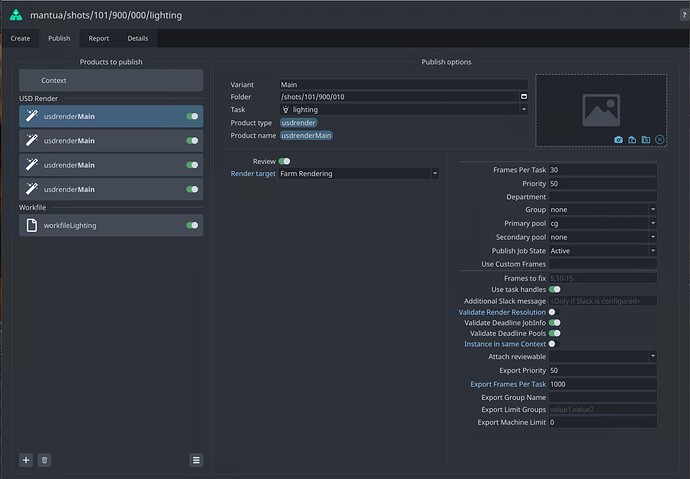Click the mantua/shots/101/900/000/lighting title
The image size is (690, 479).
pyautogui.click(x=106, y=15)
